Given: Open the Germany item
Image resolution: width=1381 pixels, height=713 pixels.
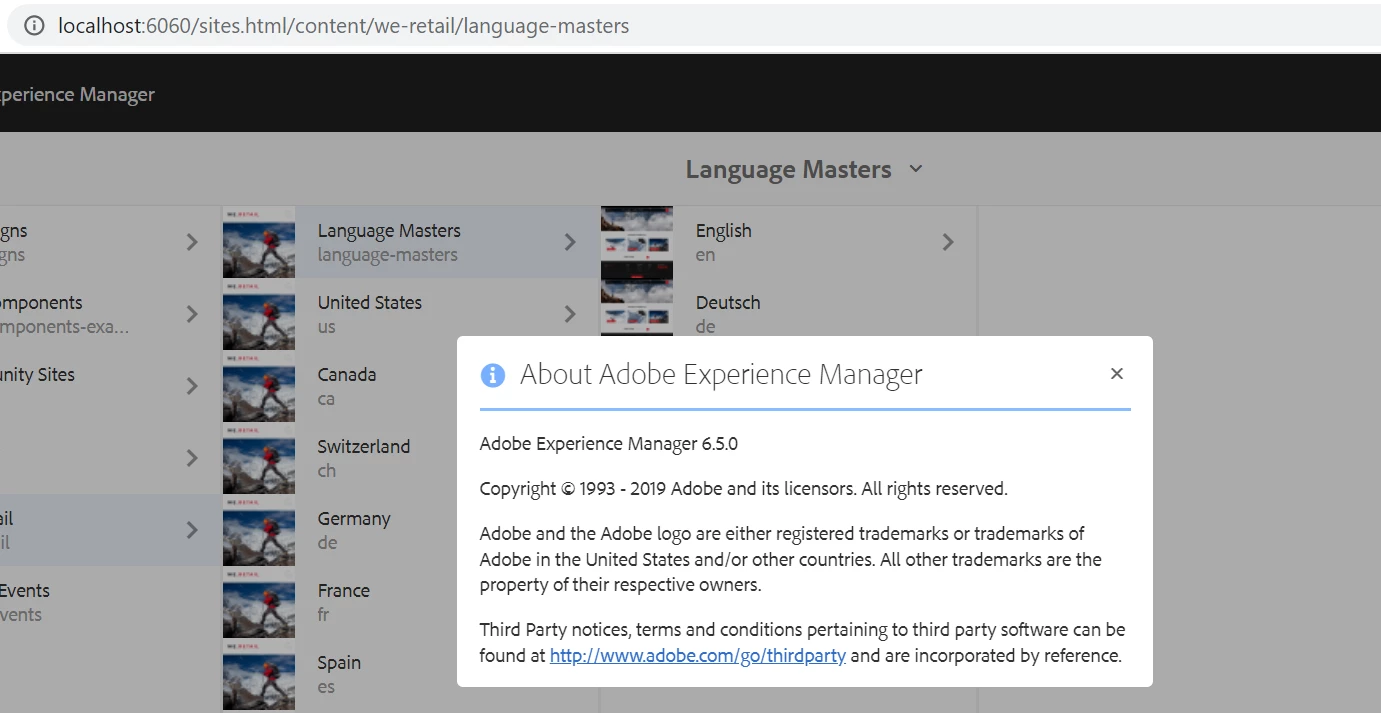Looking at the screenshot, I should (x=354, y=519).
